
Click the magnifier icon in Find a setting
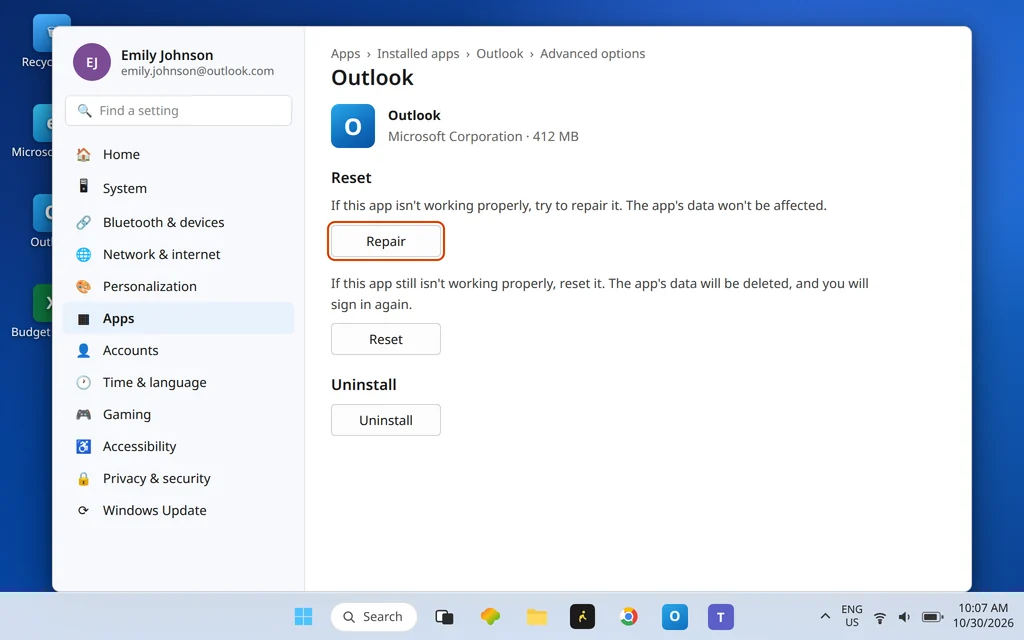[x=84, y=110]
